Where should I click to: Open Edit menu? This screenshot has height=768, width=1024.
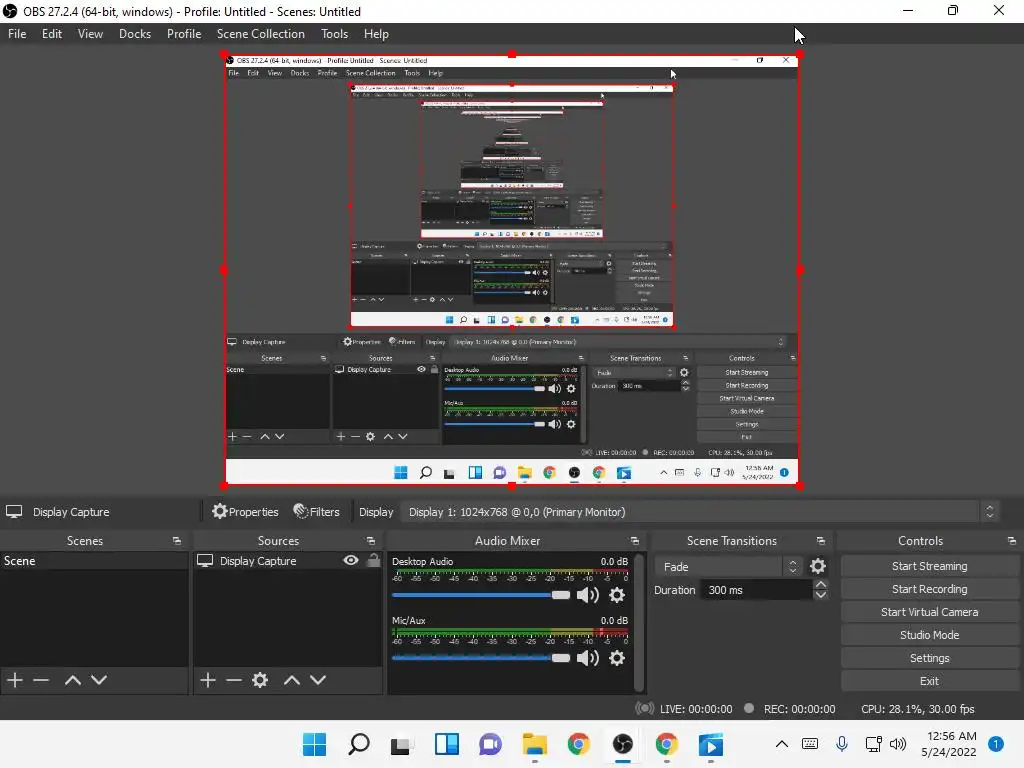(x=52, y=34)
